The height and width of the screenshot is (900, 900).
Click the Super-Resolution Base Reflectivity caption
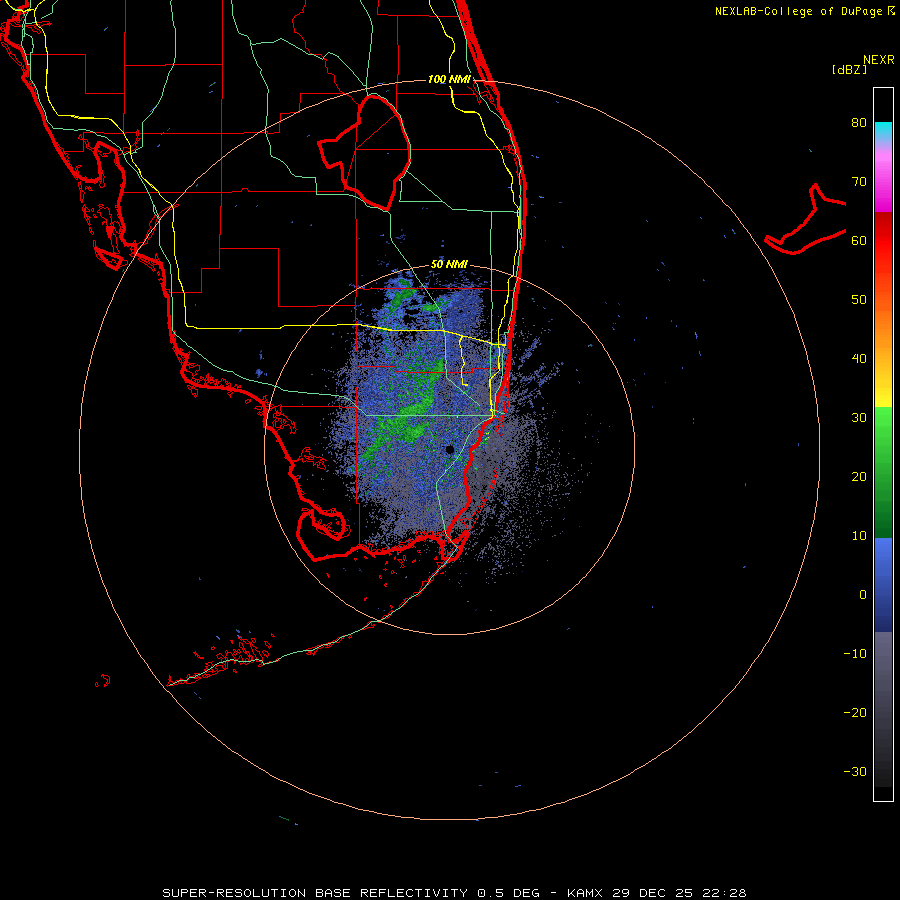click(454, 893)
